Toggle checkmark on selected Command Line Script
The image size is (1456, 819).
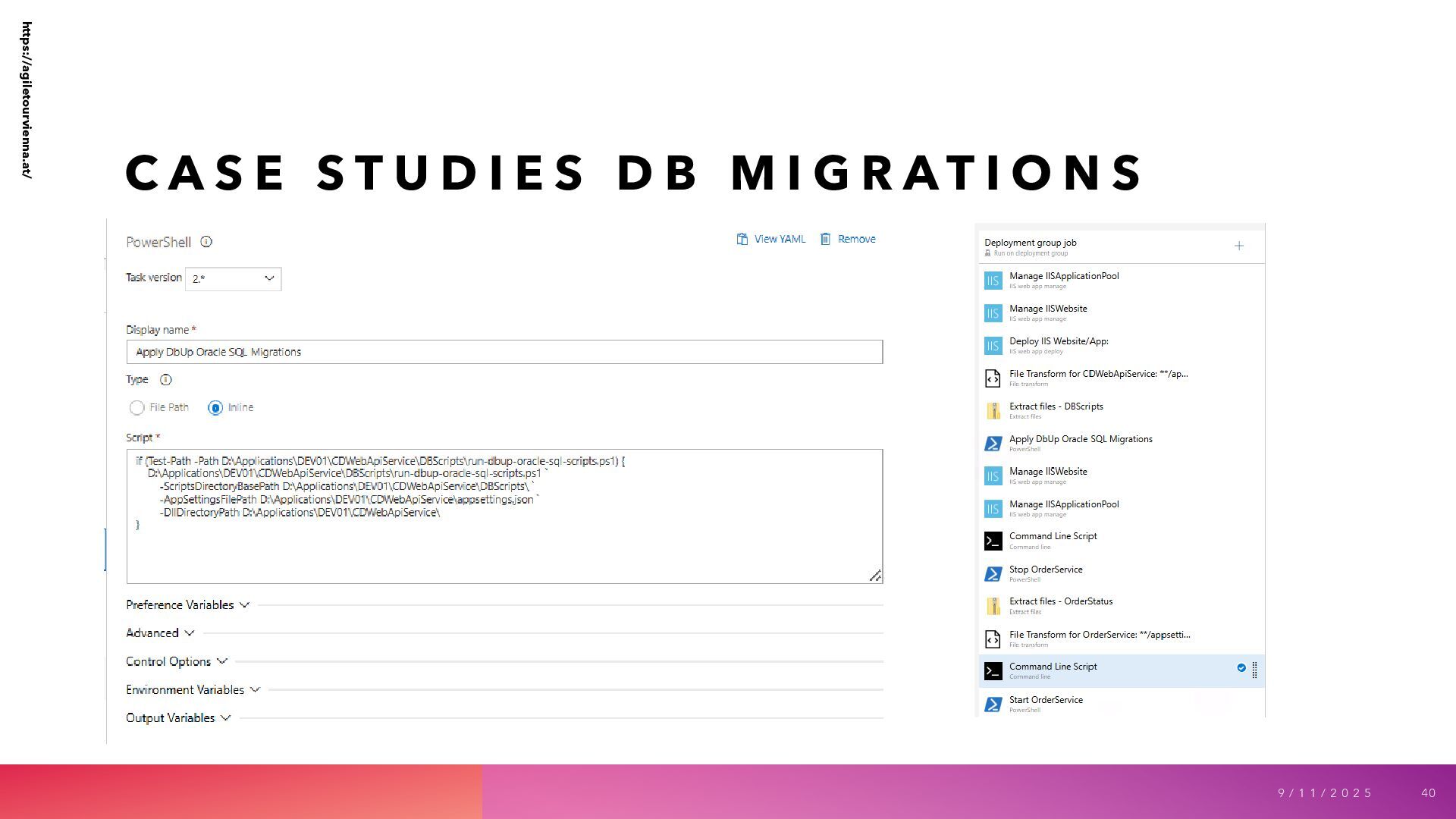1241,668
